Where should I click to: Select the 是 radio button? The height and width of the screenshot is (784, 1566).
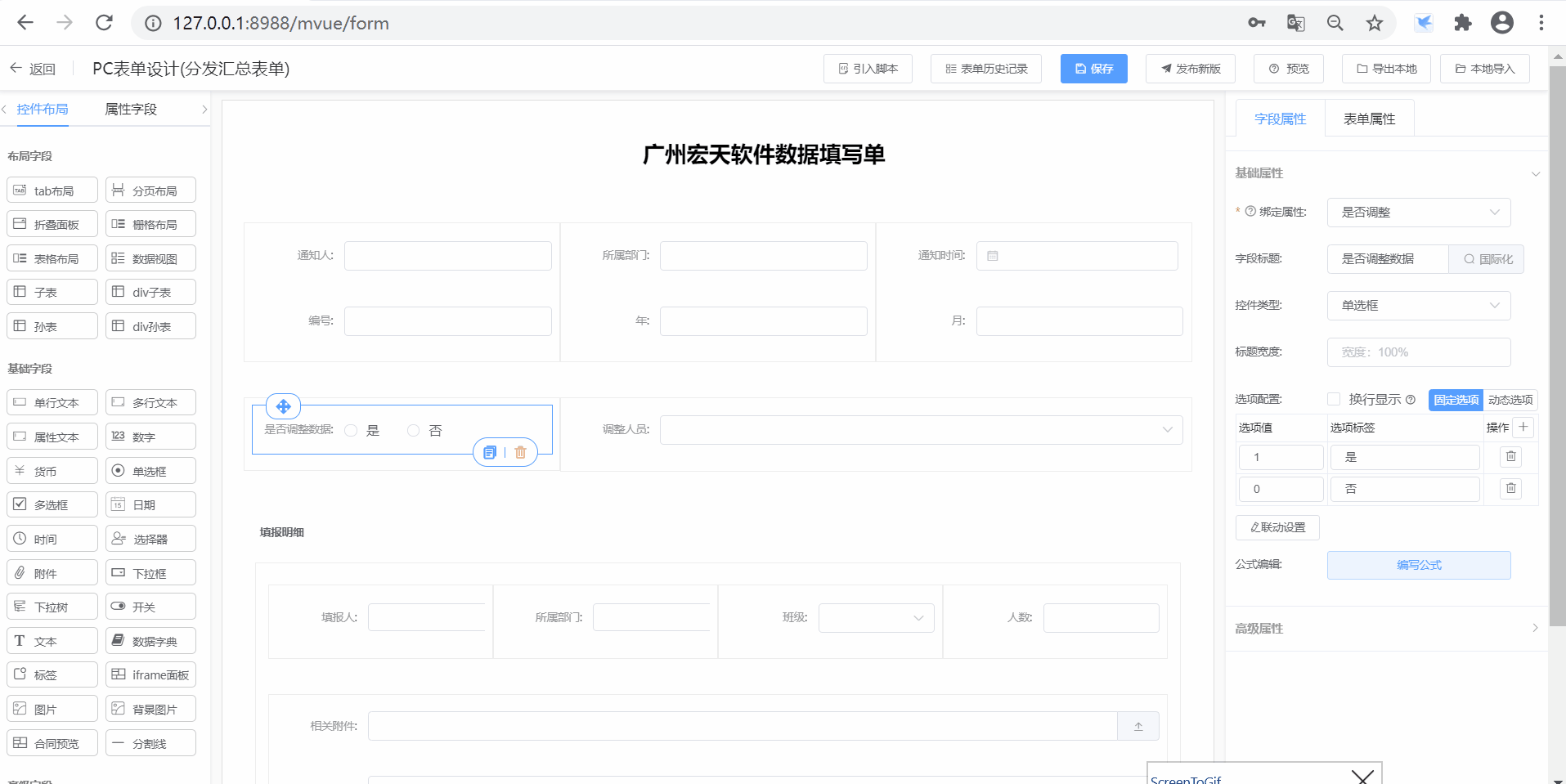click(x=352, y=431)
